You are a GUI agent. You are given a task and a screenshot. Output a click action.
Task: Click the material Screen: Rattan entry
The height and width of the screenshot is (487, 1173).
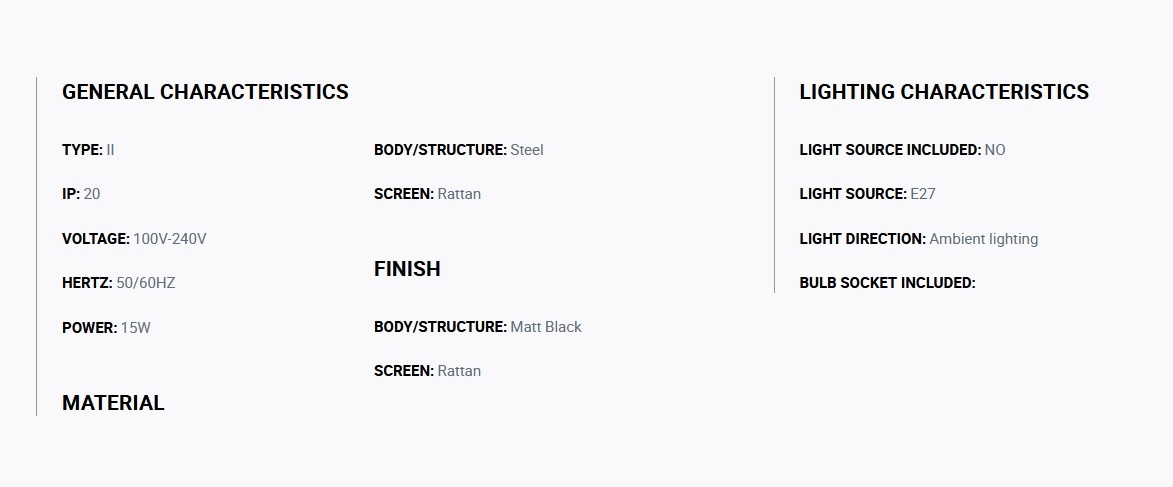coord(427,194)
